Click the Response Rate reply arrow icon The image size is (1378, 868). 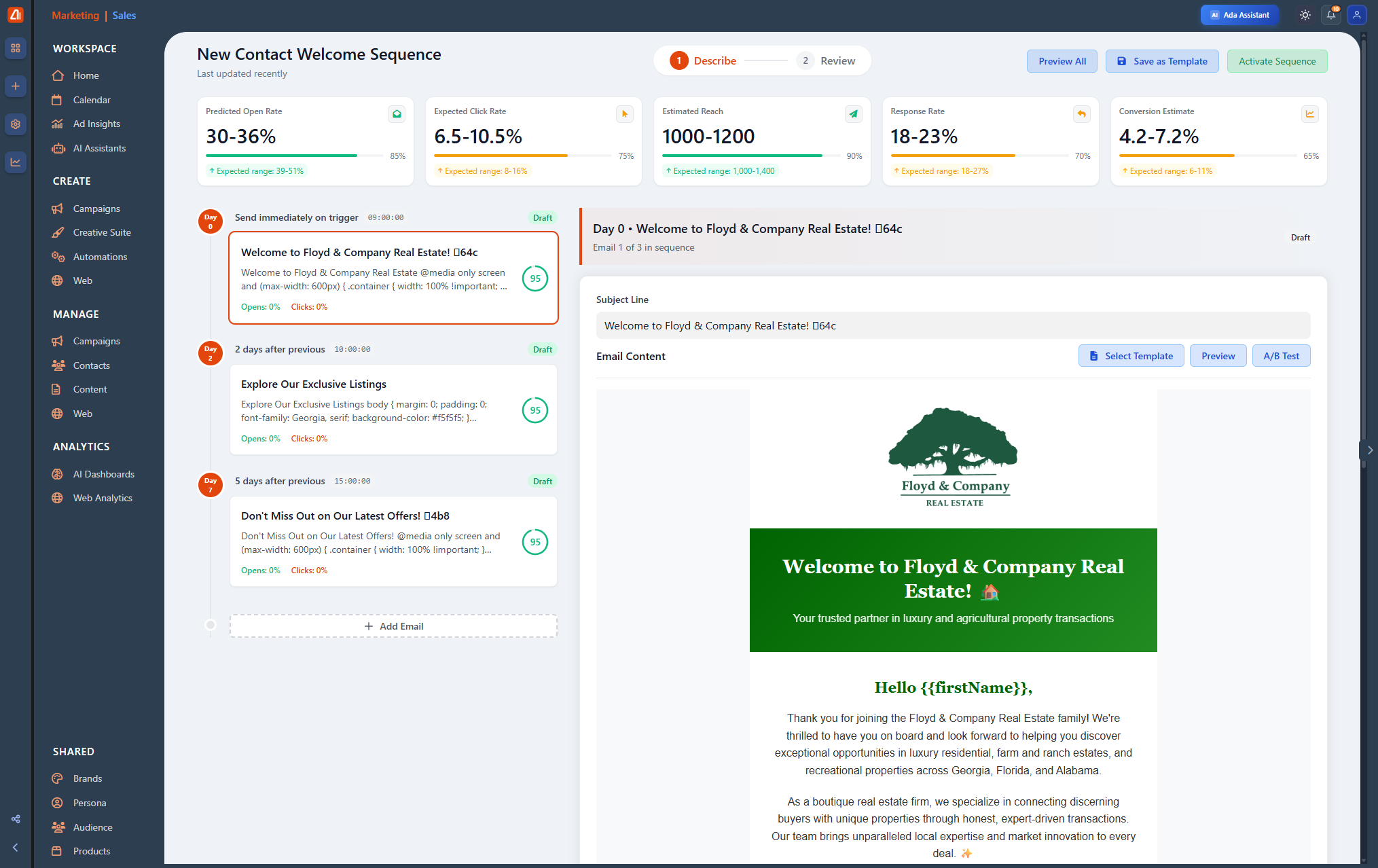tap(1081, 114)
